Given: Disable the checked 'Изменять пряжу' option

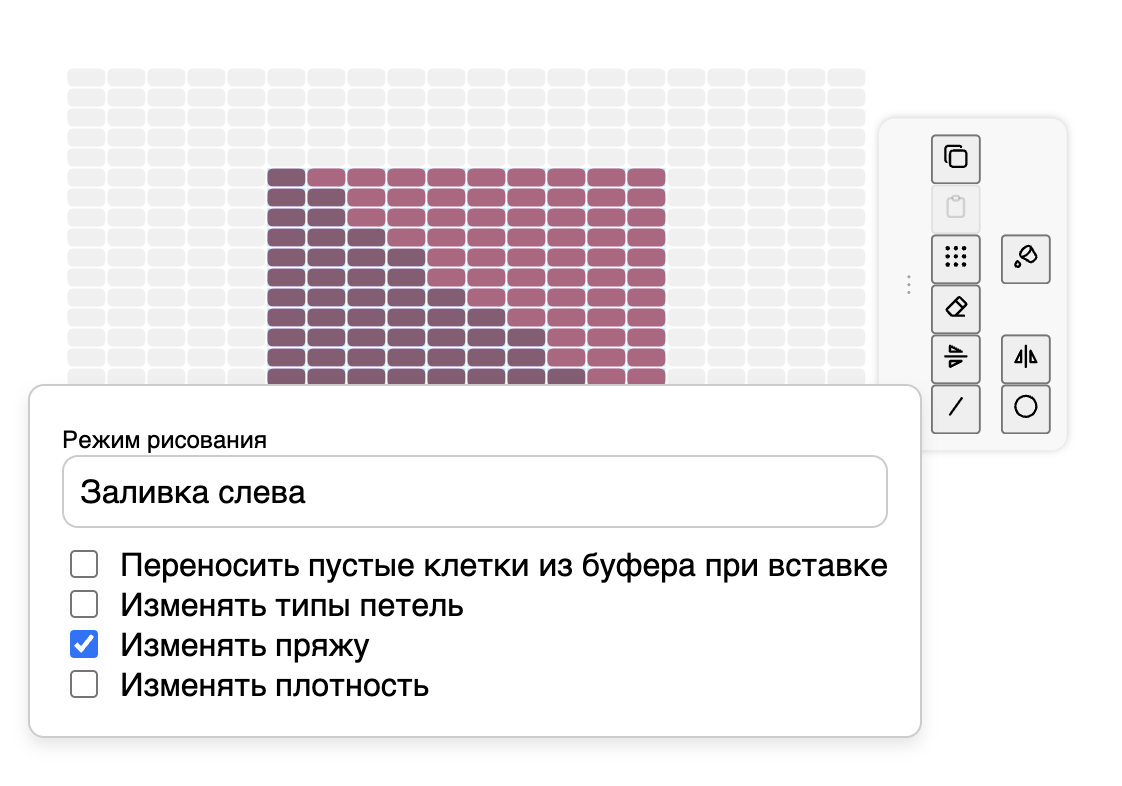Looking at the screenshot, I should coord(84,644).
